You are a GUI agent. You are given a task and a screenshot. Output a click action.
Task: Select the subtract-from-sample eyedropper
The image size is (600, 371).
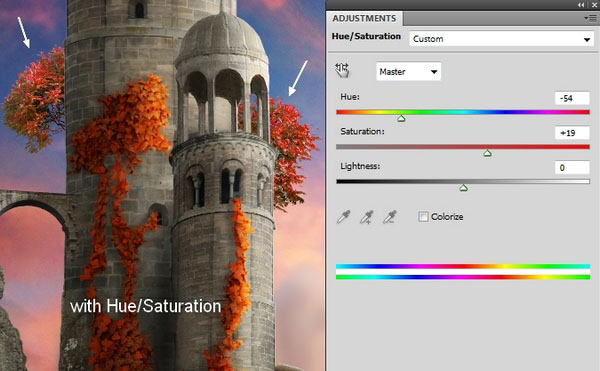point(390,217)
